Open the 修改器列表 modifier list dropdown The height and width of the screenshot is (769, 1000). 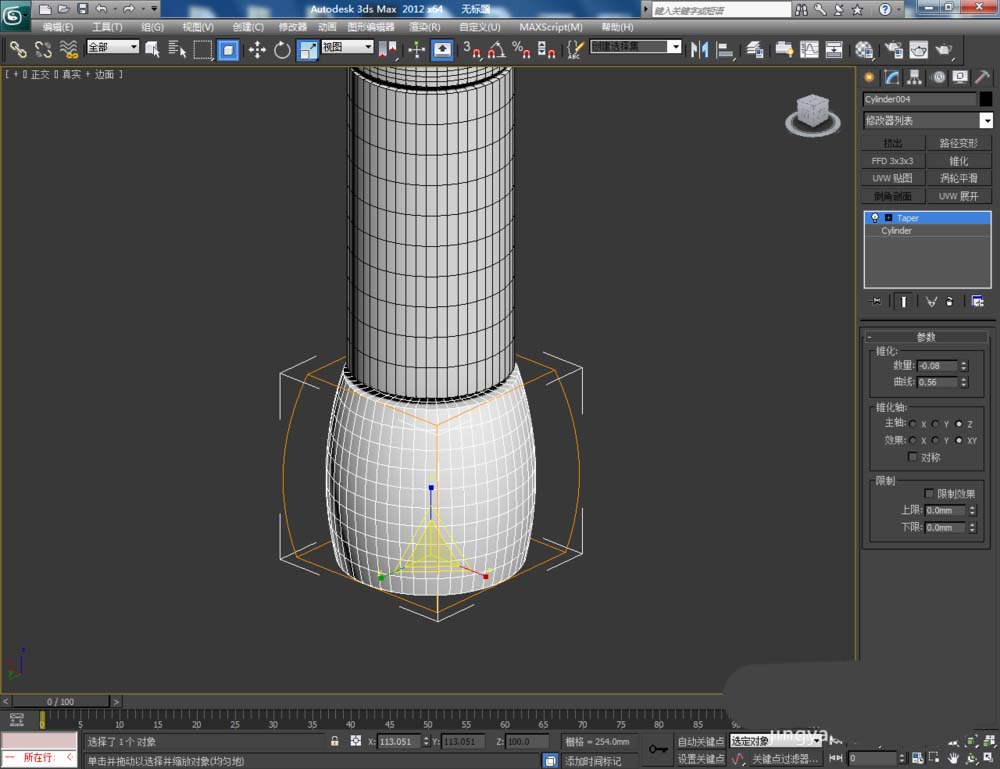coord(987,121)
